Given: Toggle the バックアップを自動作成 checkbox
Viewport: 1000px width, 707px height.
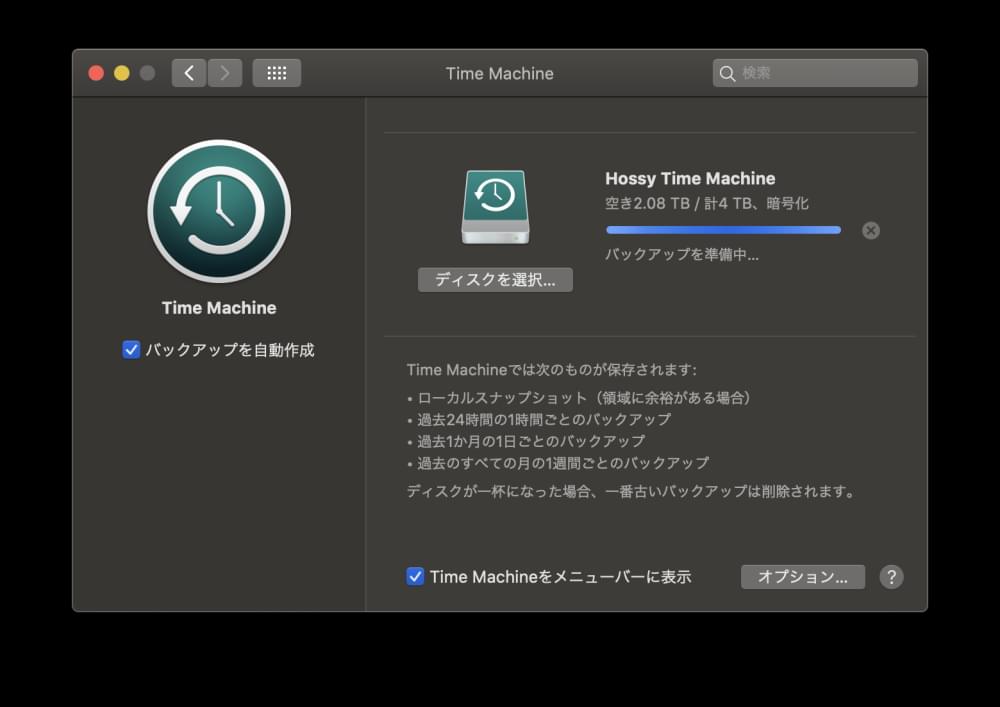Looking at the screenshot, I should [131, 350].
